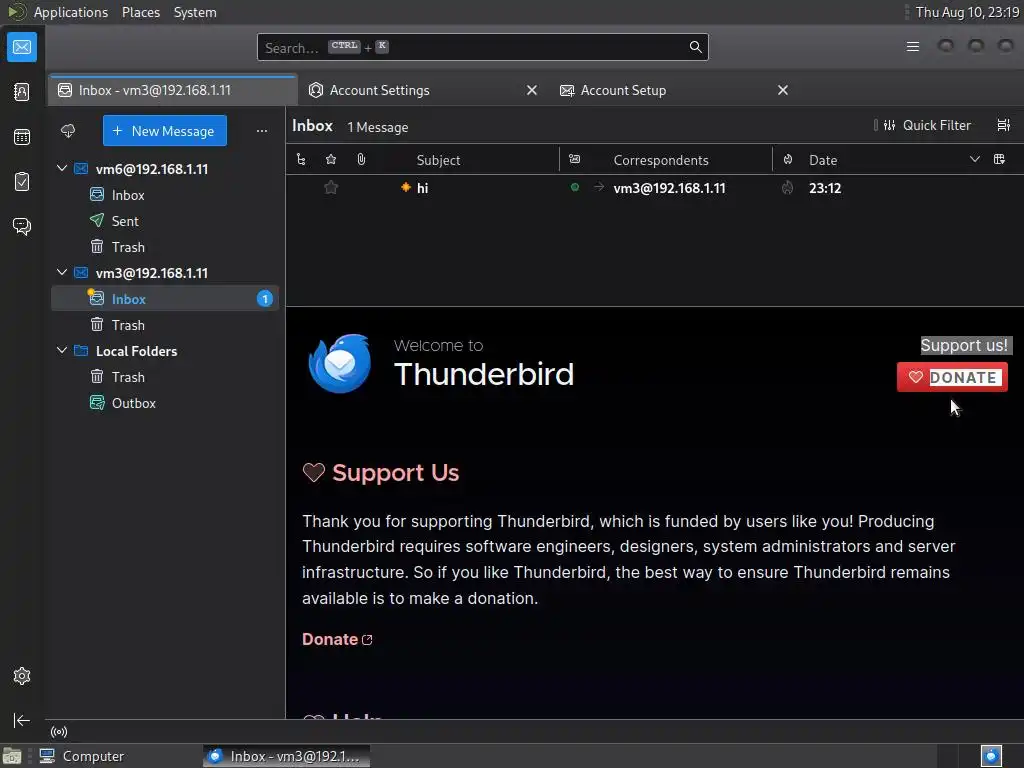Open the Address Book space
Screen dimensions: 1024x768
(x=22, y=92)
